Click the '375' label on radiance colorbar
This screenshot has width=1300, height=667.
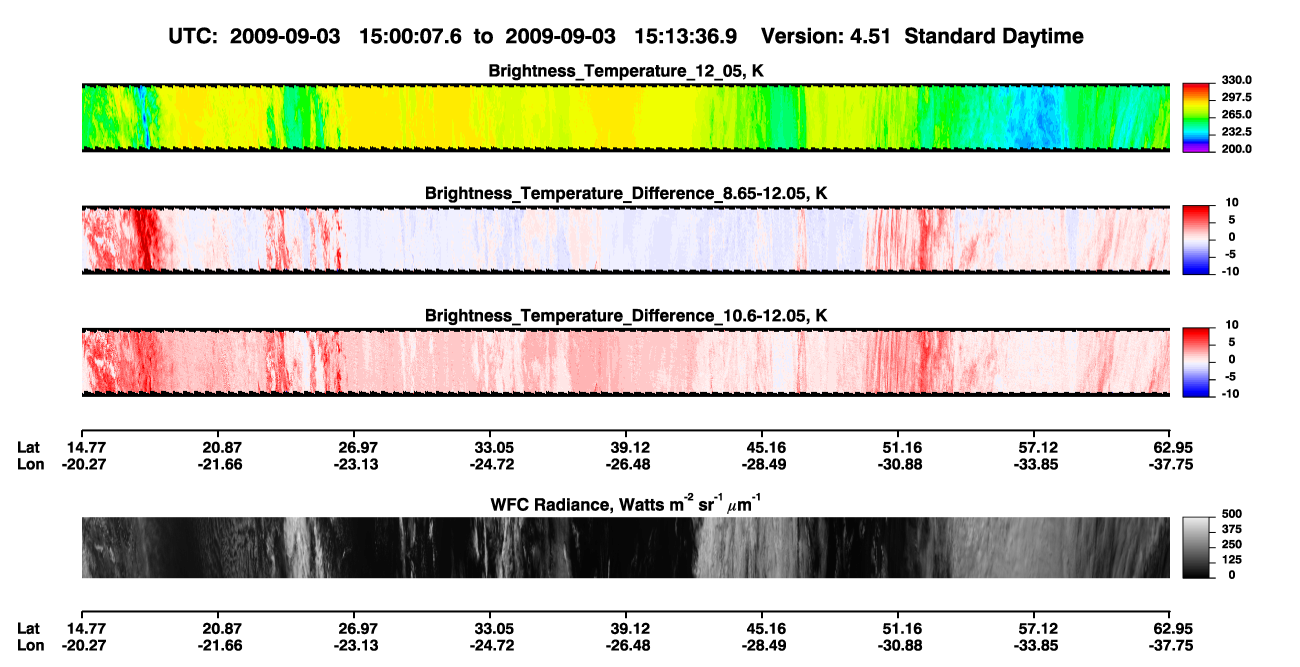1232,529
